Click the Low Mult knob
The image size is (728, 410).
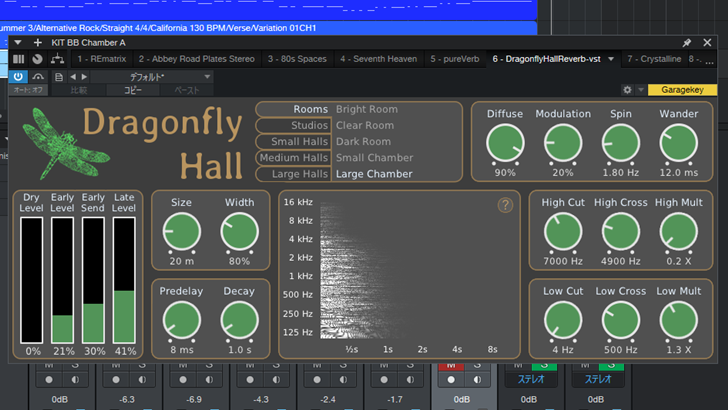pos(678,320)
